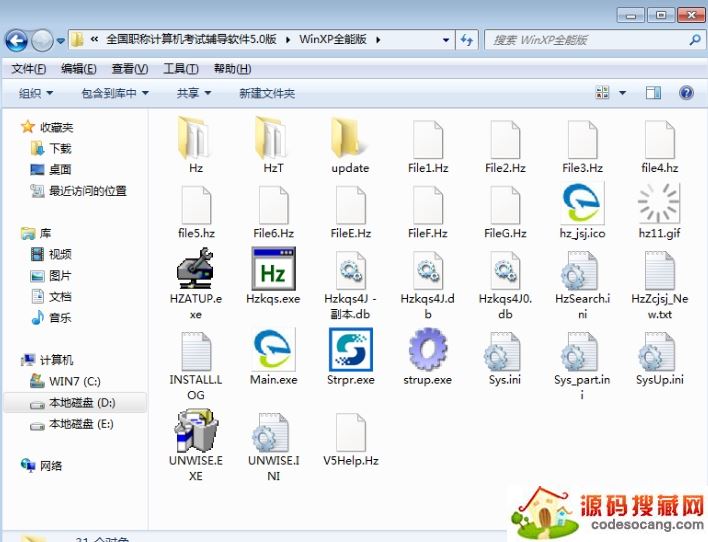Select the Hzkqs.exe application icon
Viewport: 708px width, 542px height.
pos(272,270)
